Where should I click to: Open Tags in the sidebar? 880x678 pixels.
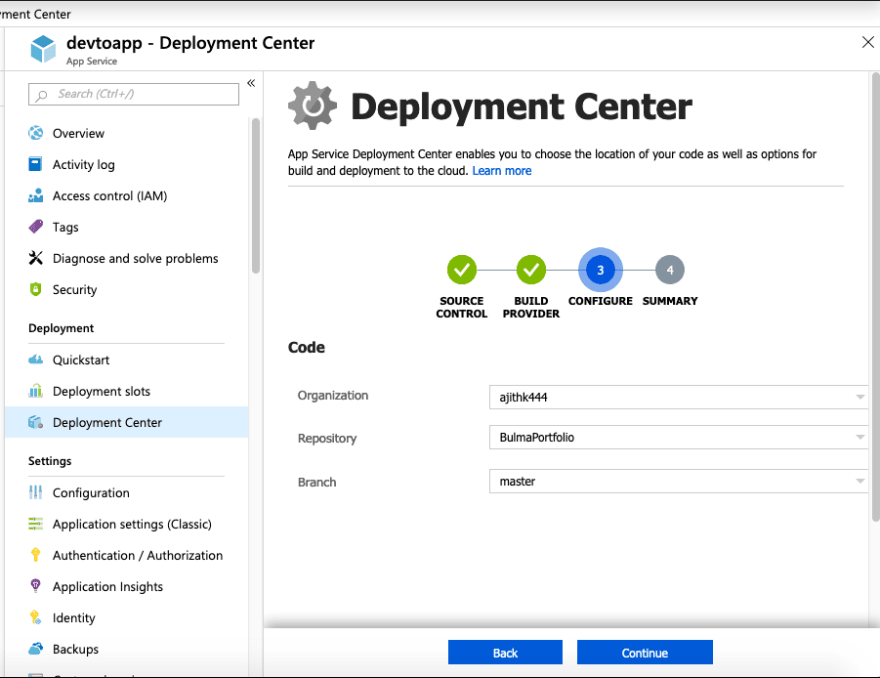(x=127, y=227)
